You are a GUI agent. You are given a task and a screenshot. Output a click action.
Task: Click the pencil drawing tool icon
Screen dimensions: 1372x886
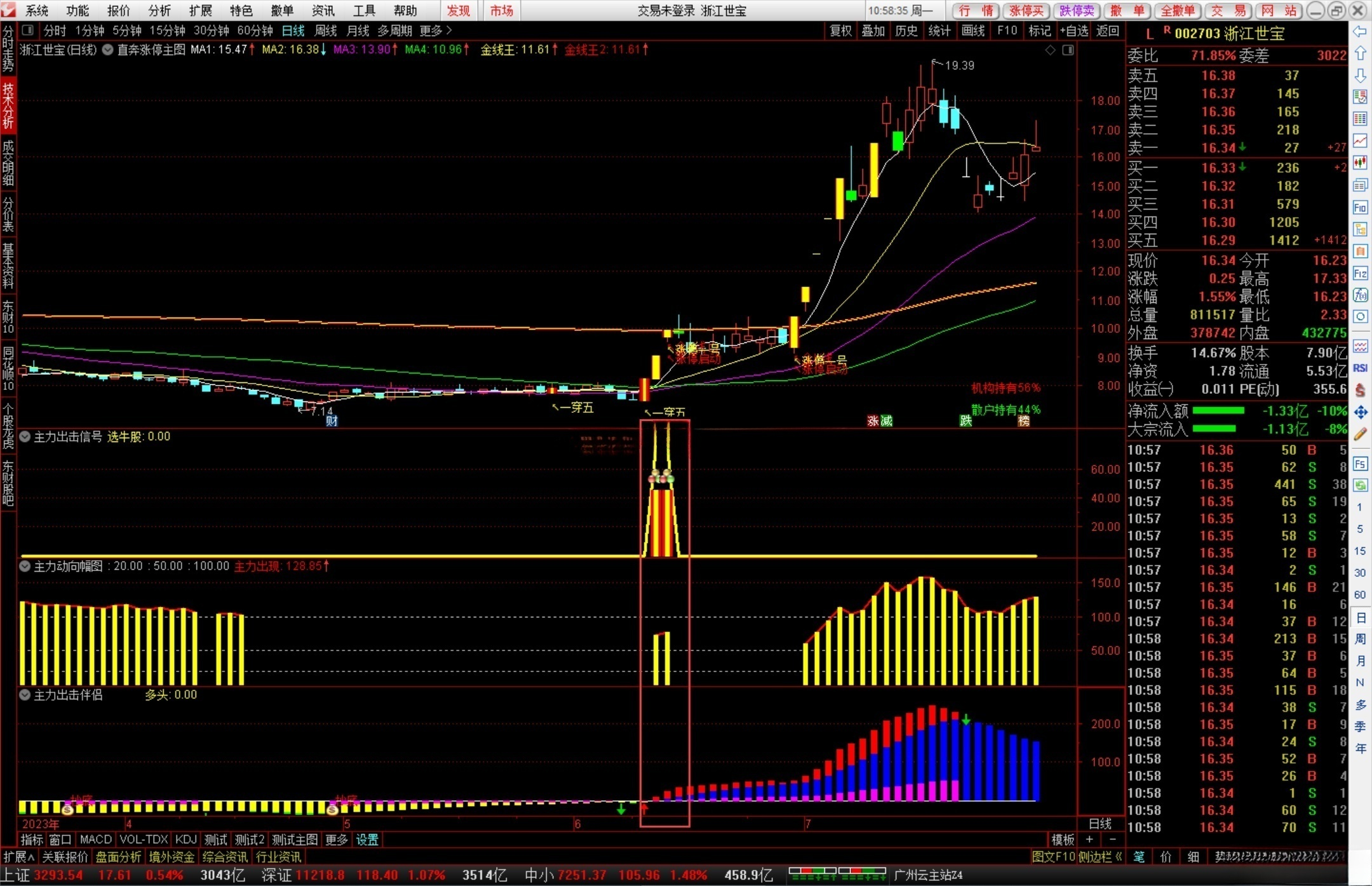[x=1360, y=434]
